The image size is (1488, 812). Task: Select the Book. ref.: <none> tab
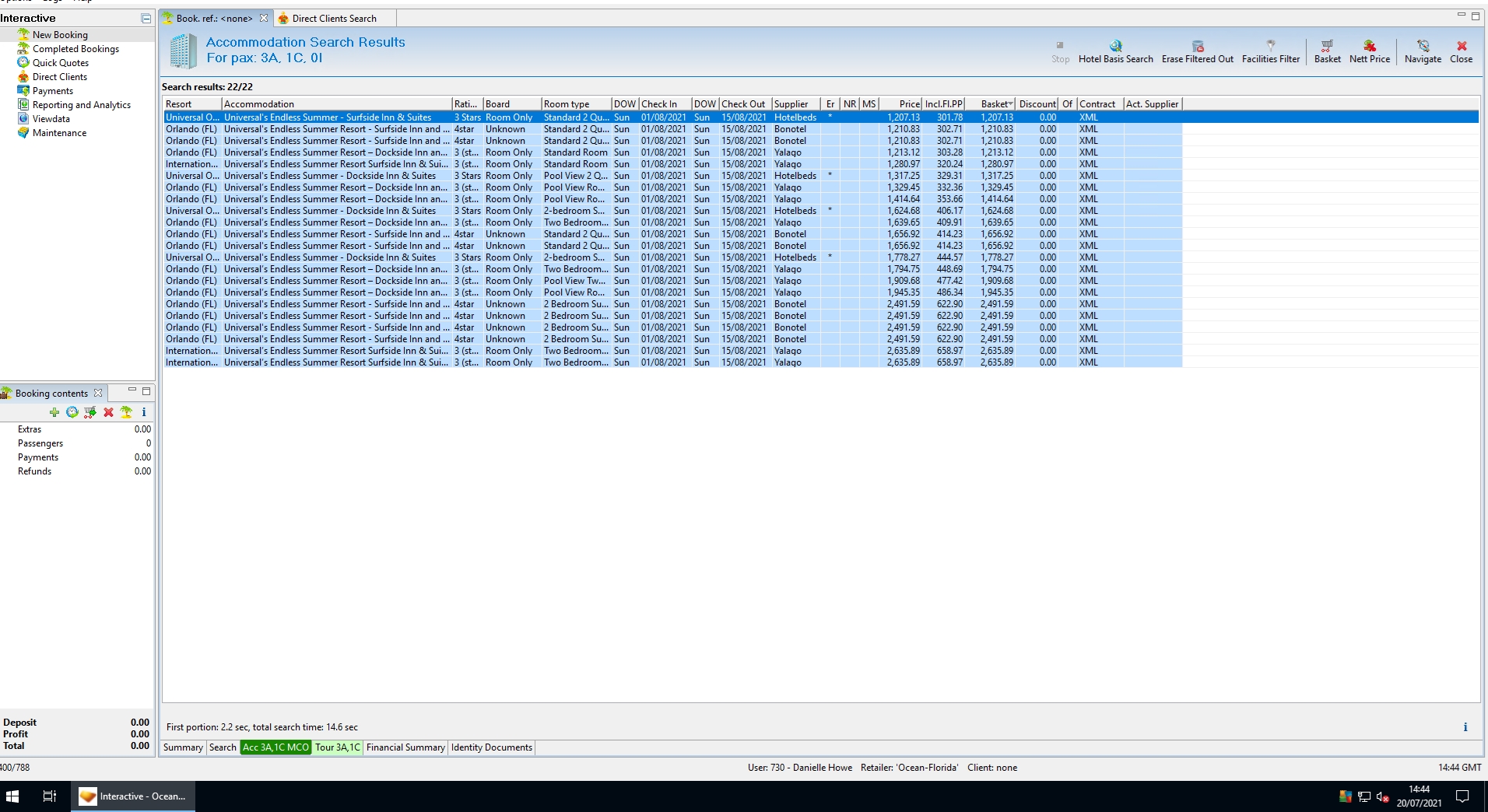point(214,18)
